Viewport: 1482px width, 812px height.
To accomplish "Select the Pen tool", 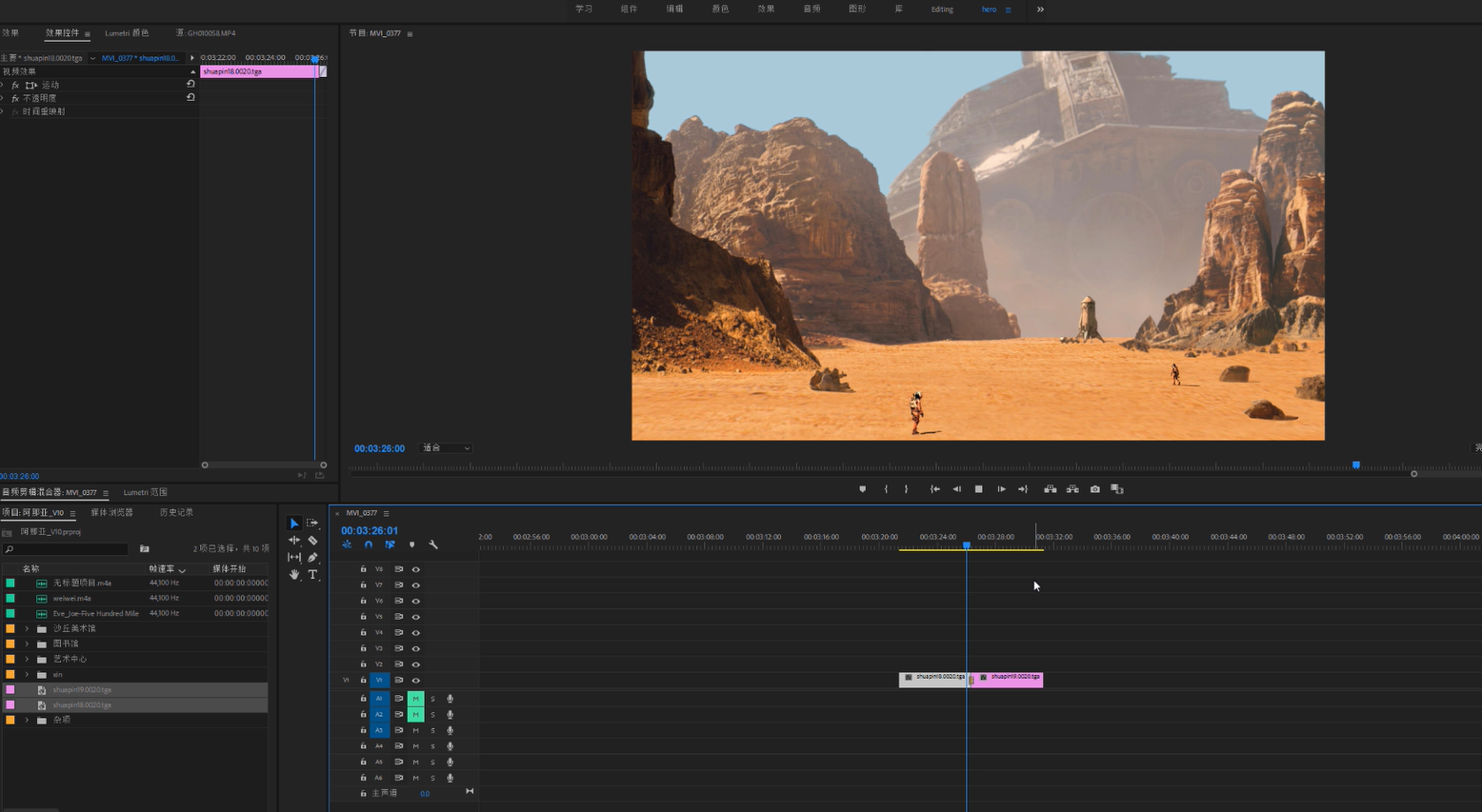I will pyautogui.click(x=312, y=558).
